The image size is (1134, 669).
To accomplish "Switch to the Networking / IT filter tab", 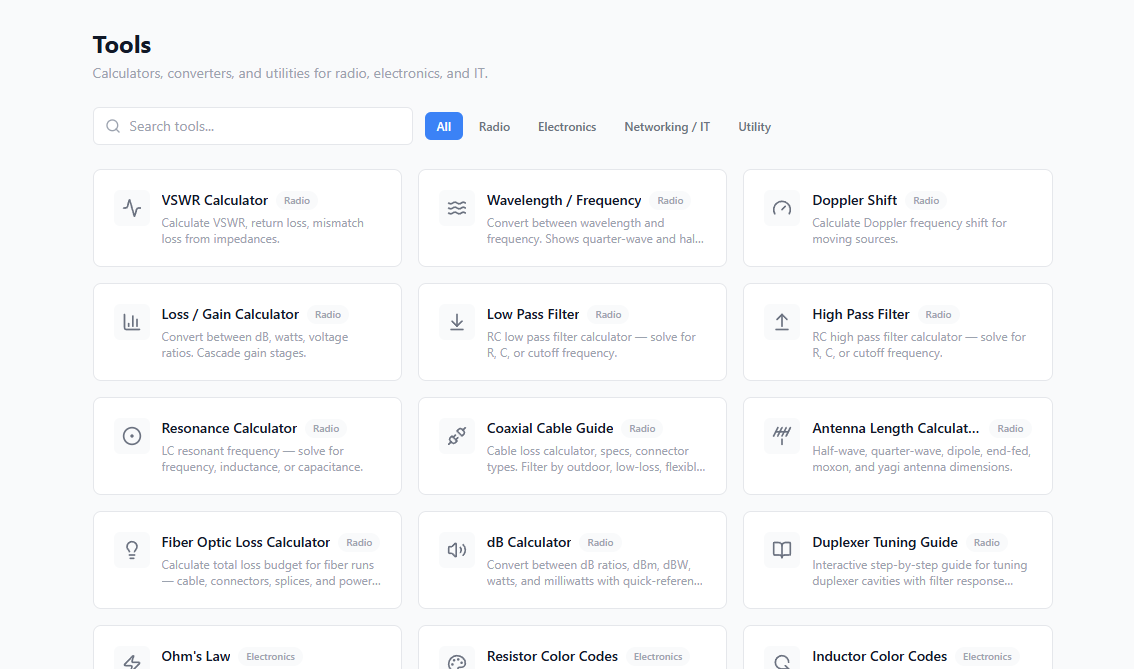I will pyautogui.click(x=666, y=126).
